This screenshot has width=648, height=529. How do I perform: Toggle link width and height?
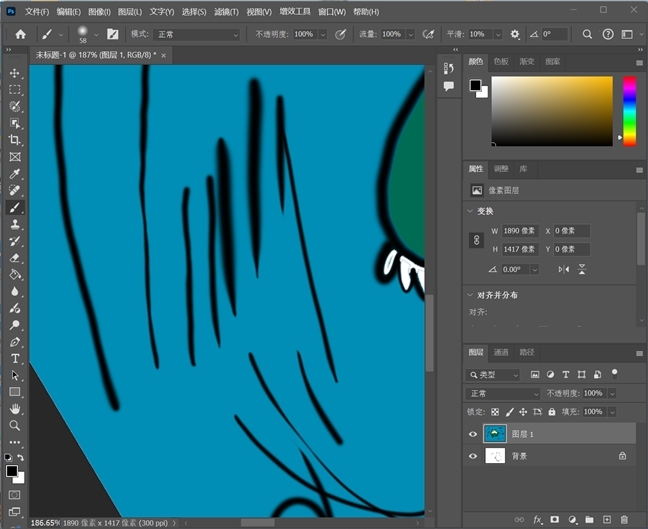tap(476, 240)
